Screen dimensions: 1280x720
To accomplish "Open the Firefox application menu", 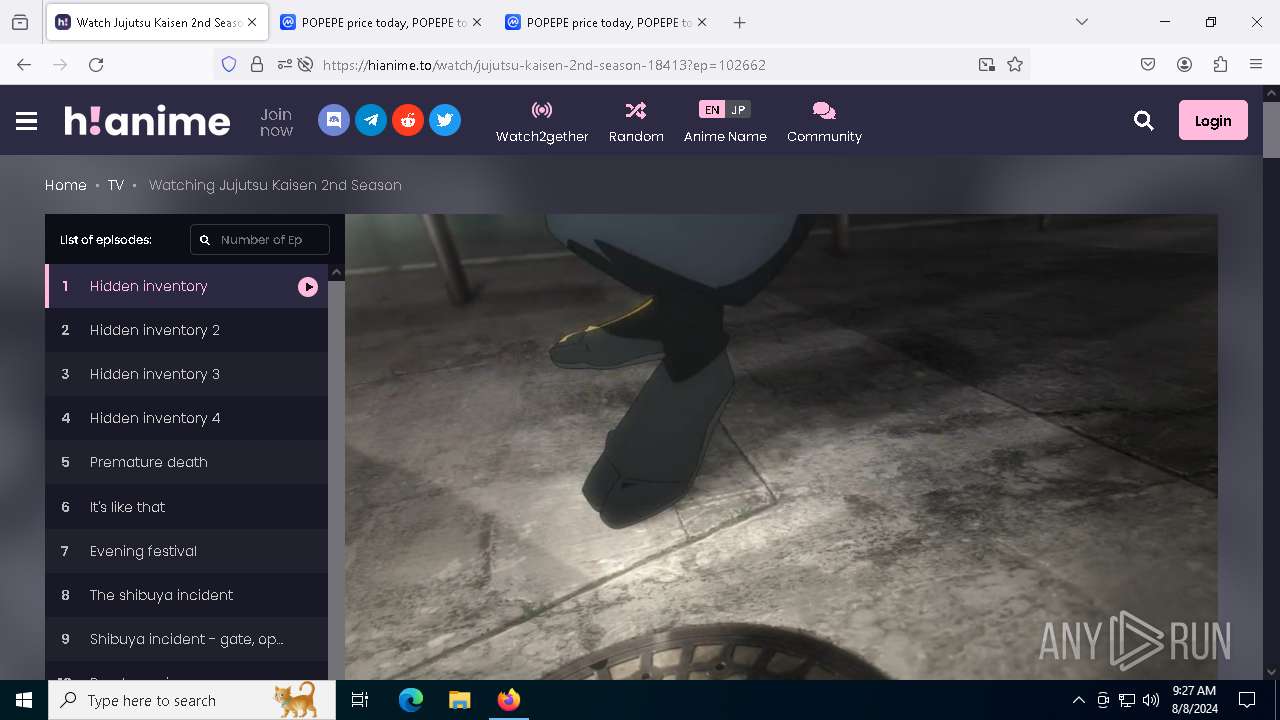I will coord(1256,64).
